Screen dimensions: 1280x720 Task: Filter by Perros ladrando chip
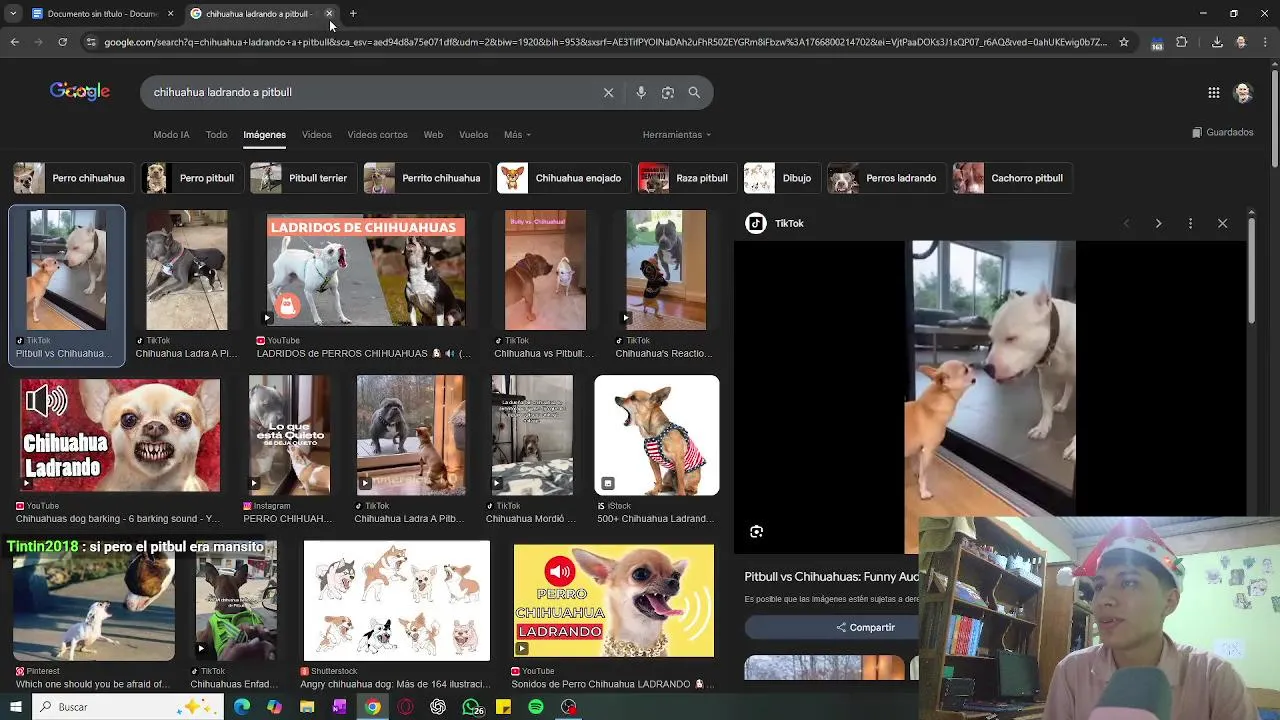click(x=885, y=178)
